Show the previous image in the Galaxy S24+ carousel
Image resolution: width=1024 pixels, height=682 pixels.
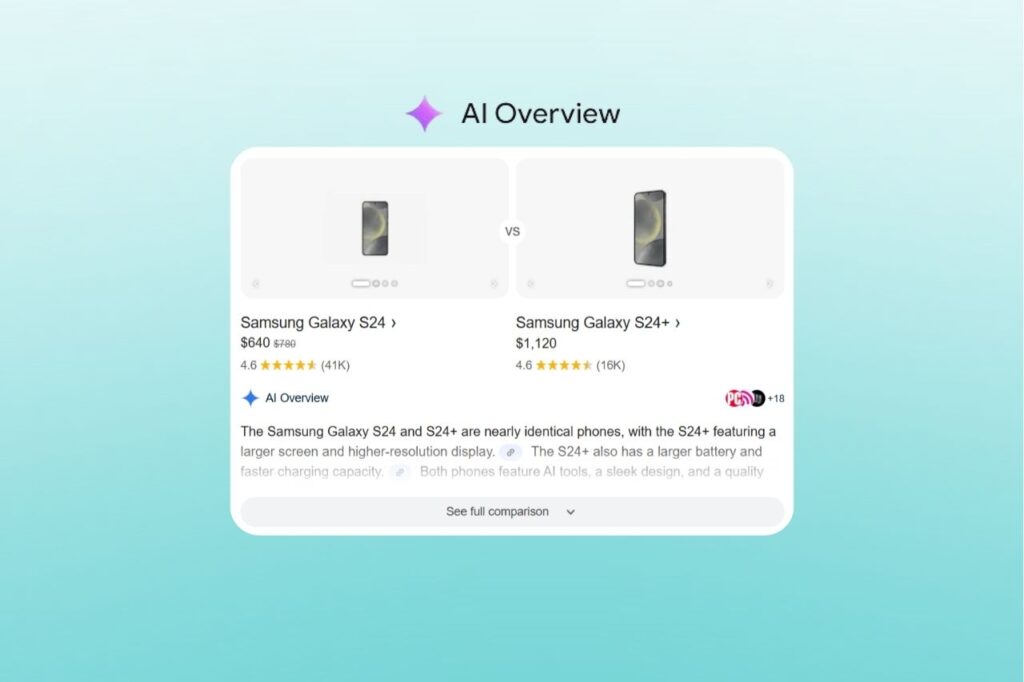coord(530,284)
